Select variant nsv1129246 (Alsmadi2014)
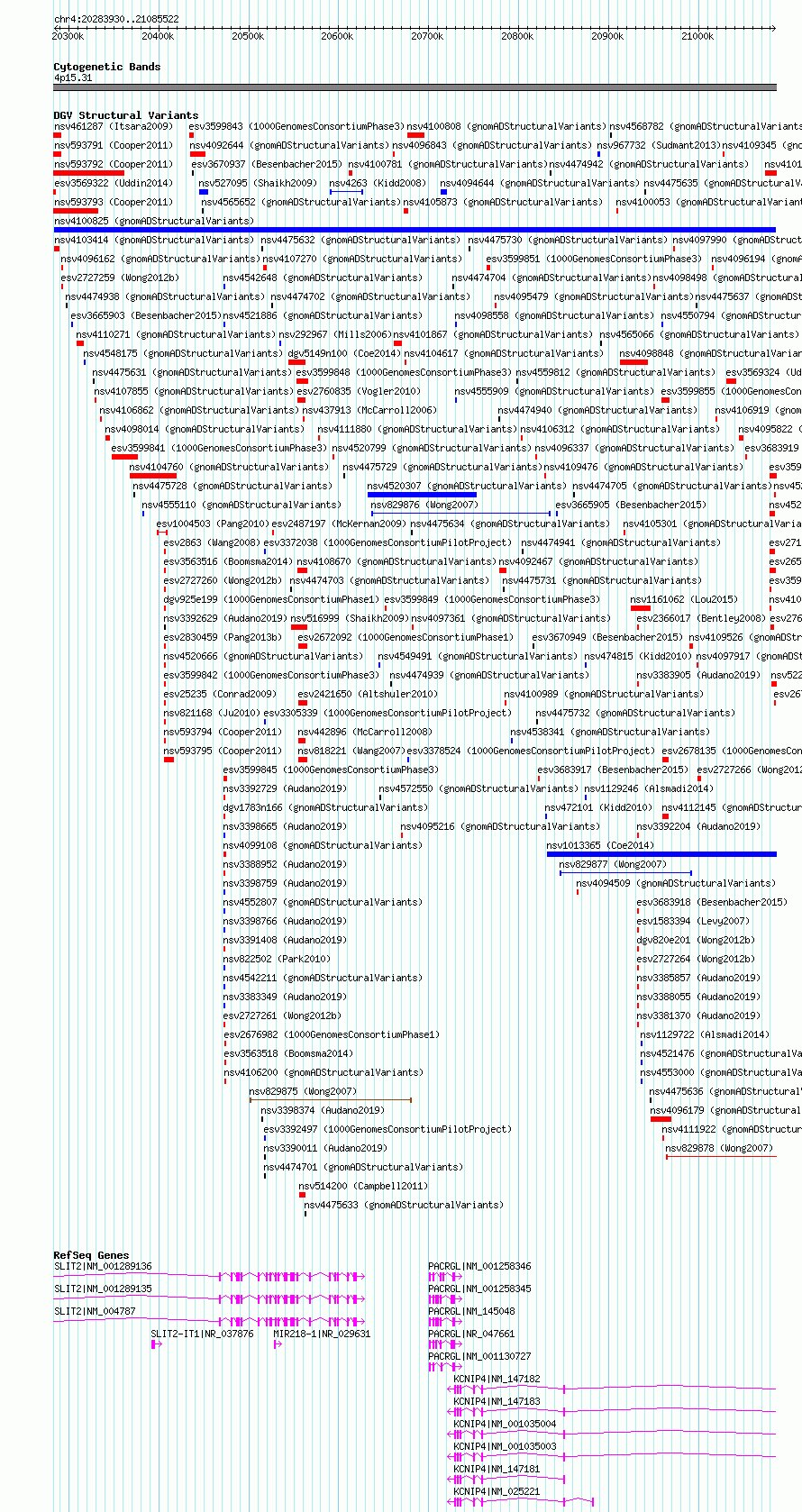 click(648, 788)
